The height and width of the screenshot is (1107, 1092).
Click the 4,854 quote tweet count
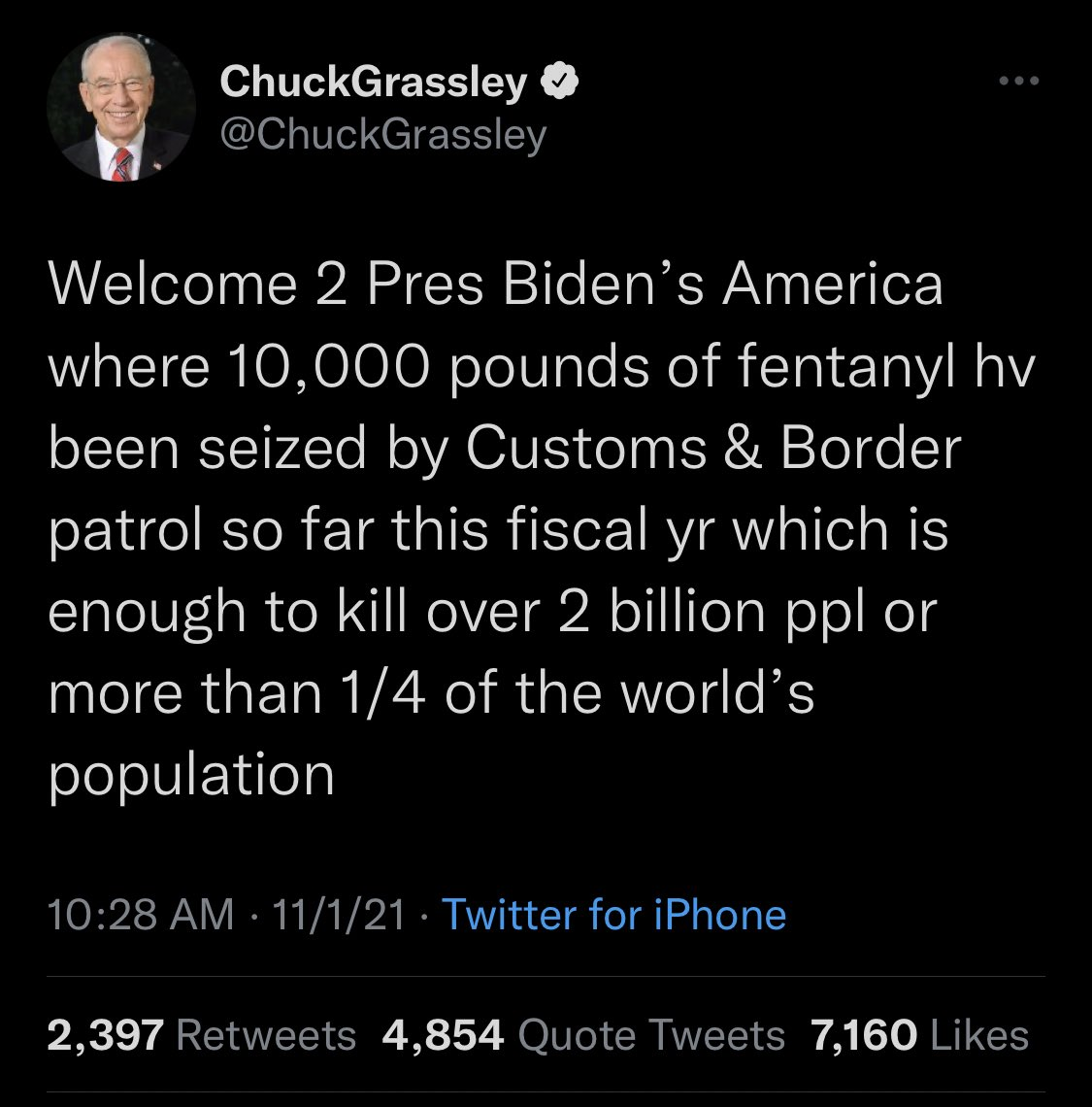444,1034
